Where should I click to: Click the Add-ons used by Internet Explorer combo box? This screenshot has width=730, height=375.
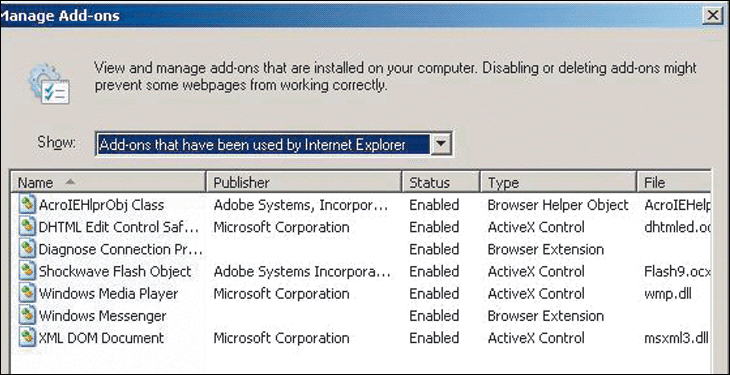point(274,145)
